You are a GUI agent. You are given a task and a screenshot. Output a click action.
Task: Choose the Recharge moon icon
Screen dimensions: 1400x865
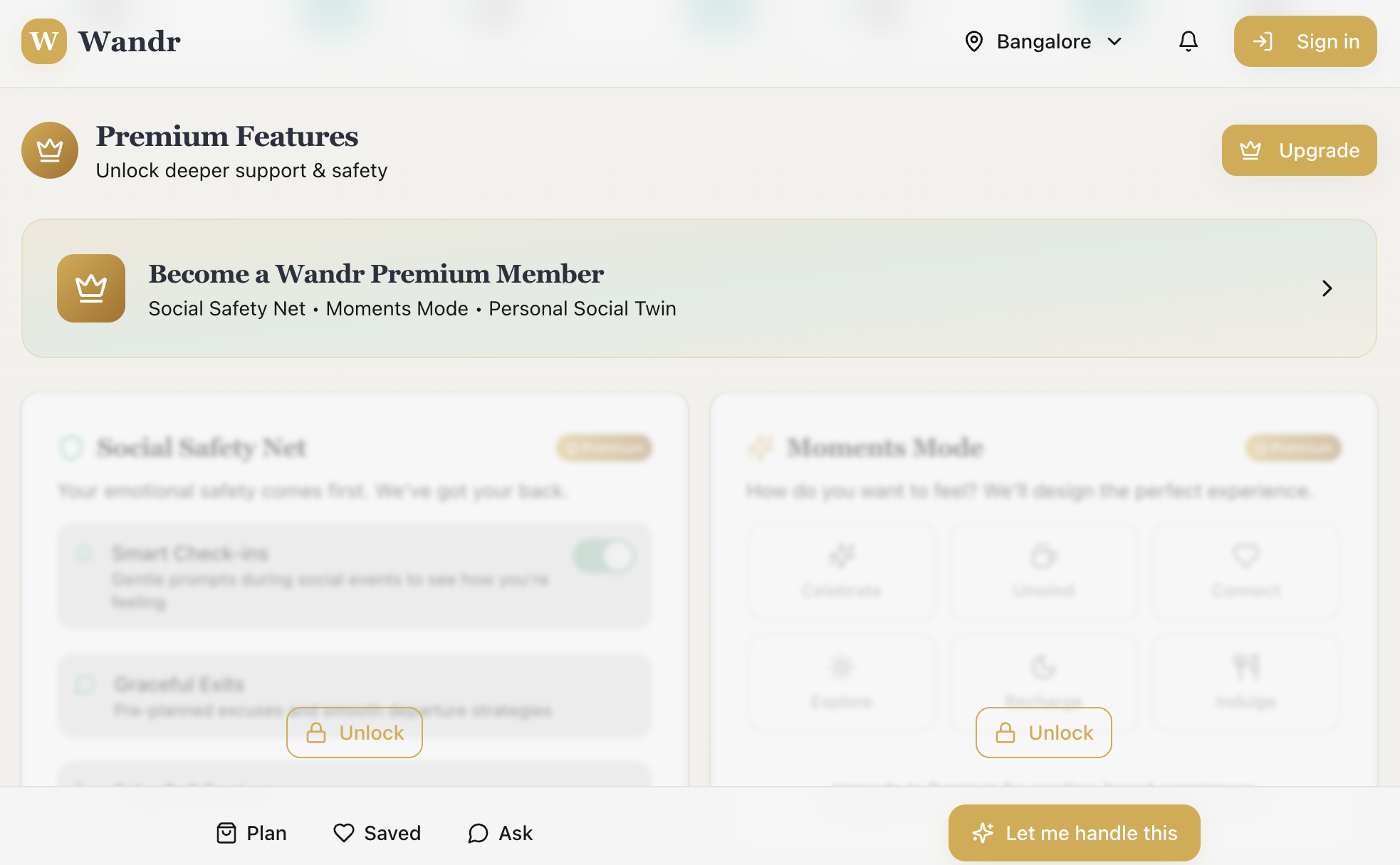(x=1043, y=667)
